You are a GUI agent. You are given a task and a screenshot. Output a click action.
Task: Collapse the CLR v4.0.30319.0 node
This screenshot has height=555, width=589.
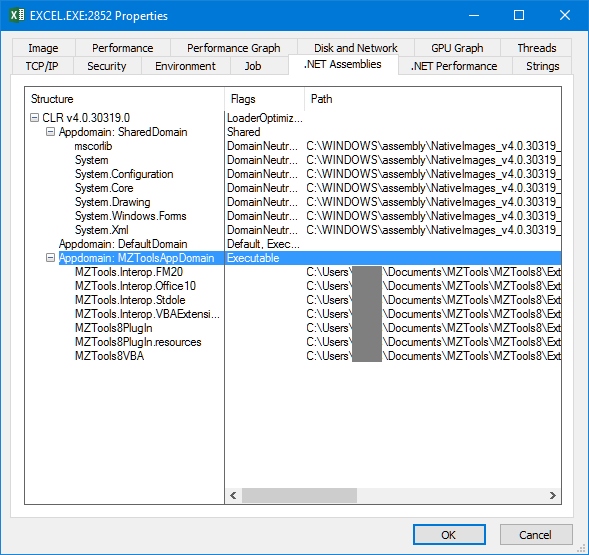34,118
